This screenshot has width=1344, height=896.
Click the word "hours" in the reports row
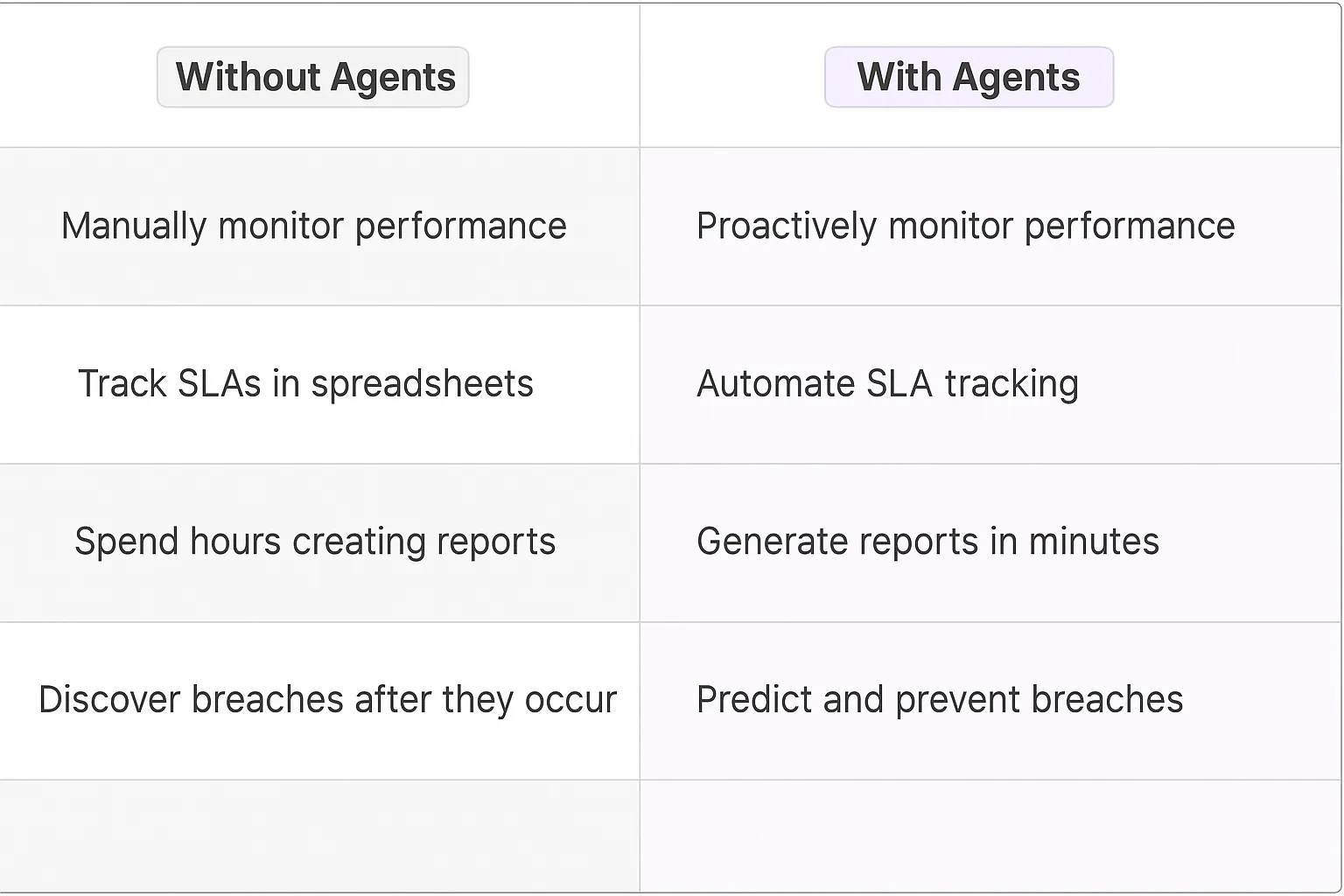coord(234,541)
